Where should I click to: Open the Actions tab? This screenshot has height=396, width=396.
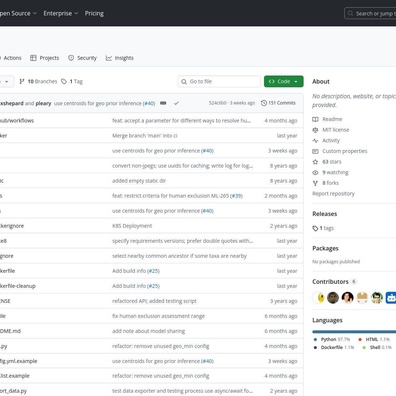point(10,58)
